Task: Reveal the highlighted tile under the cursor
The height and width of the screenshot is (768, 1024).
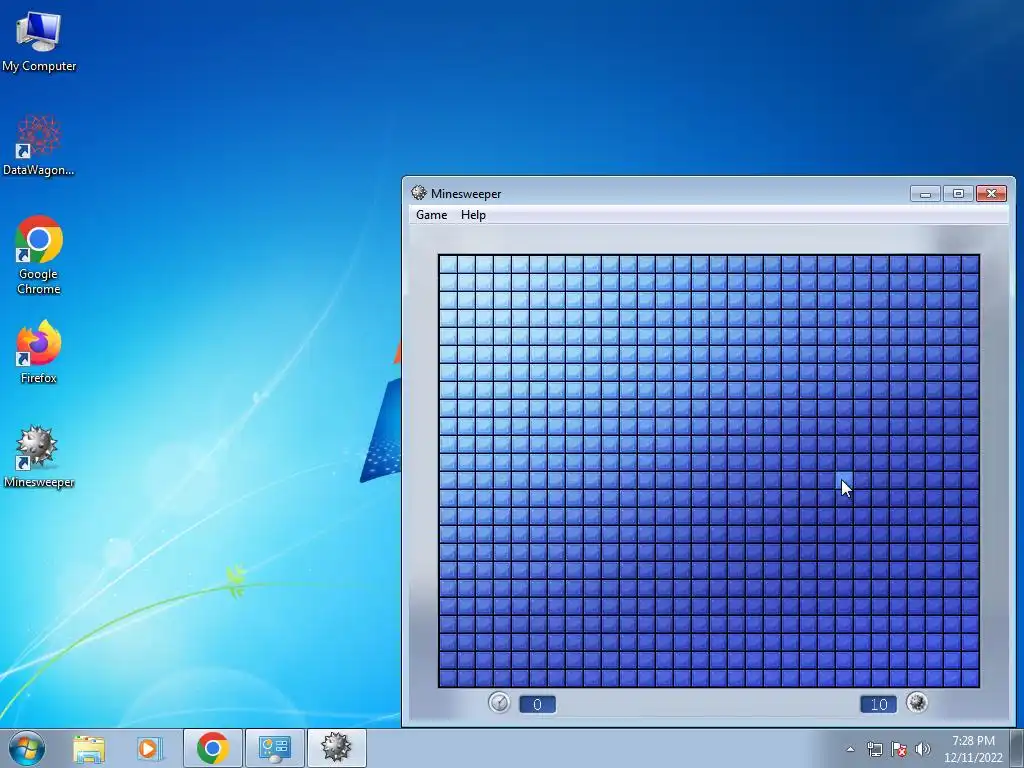Action: pyautogui.click(x=844, y=479)
